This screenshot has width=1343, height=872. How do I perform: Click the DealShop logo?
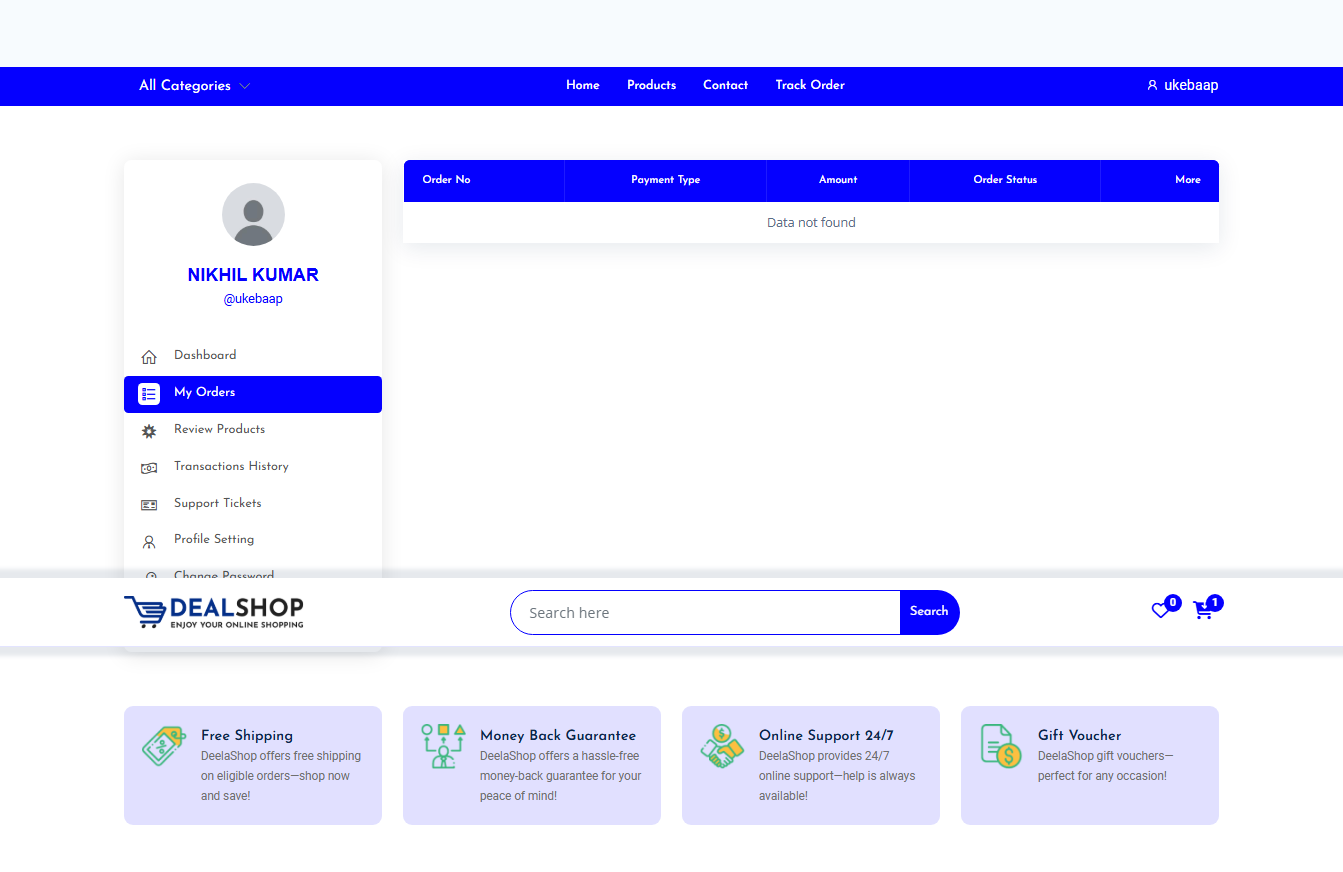pyautogui.click(x=214, y=612)
